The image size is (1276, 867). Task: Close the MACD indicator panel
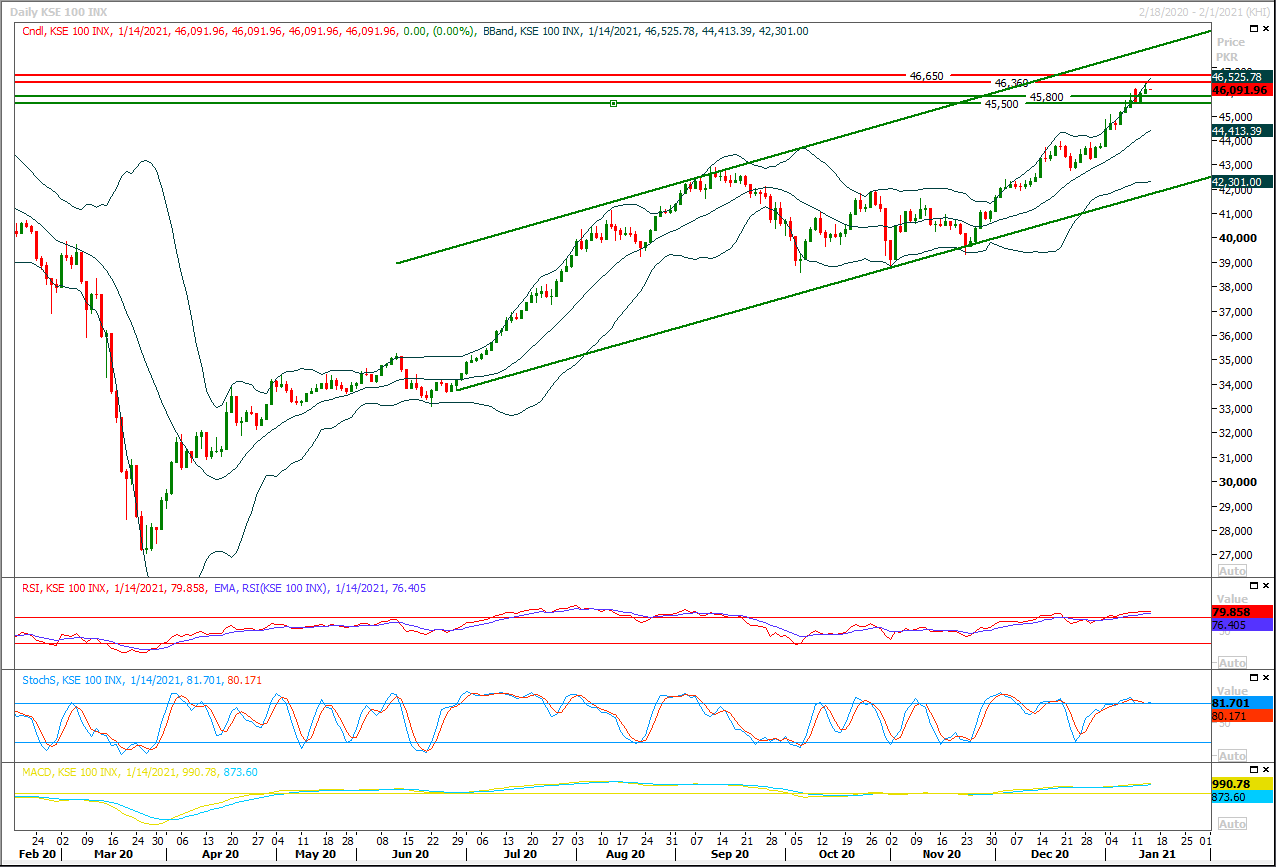tap(1267, 770)
